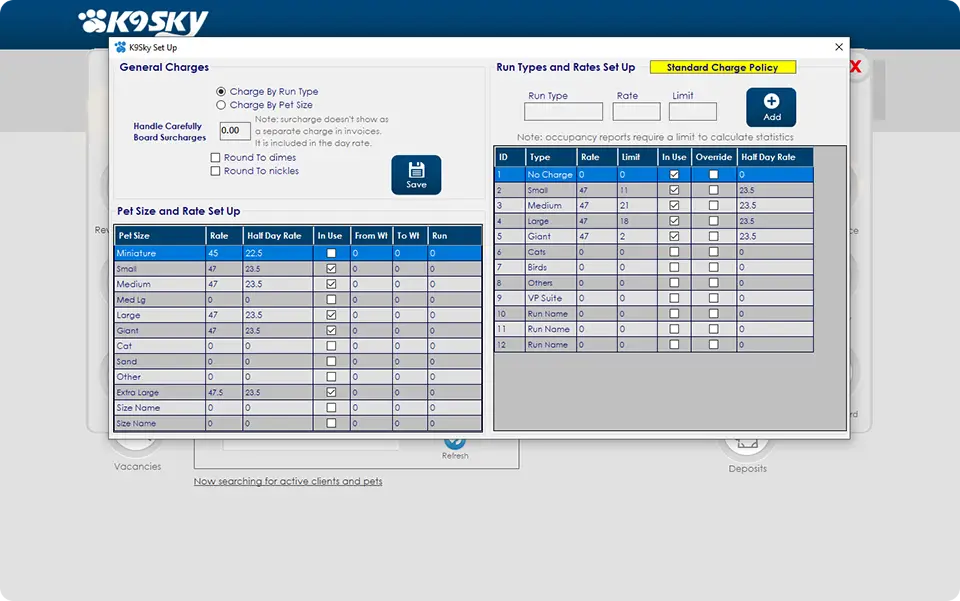The height and width of the screenshot is (601, 960).
Task: Click the Refresh icon in background window
Action: point(455,444)
